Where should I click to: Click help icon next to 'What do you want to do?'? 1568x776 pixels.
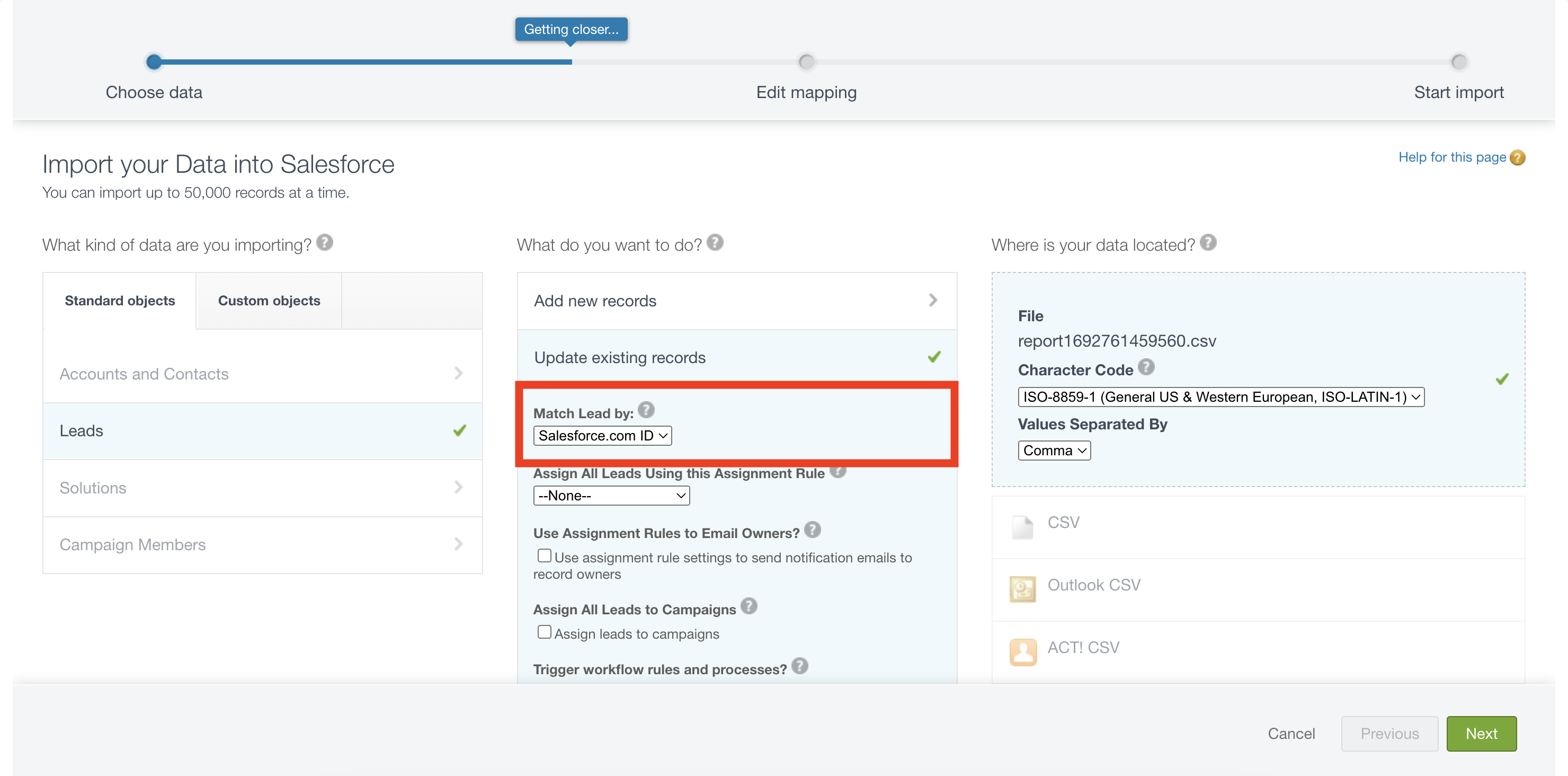[x=715, y=242]
